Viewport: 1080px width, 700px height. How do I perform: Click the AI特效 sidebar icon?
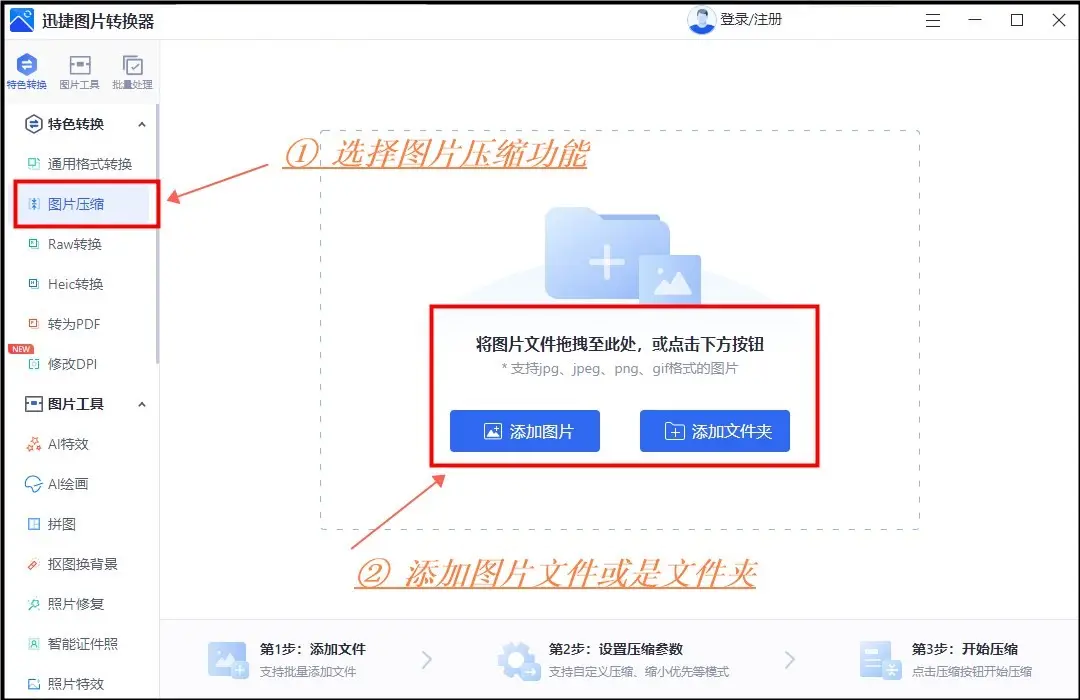[x=33, y=444]
